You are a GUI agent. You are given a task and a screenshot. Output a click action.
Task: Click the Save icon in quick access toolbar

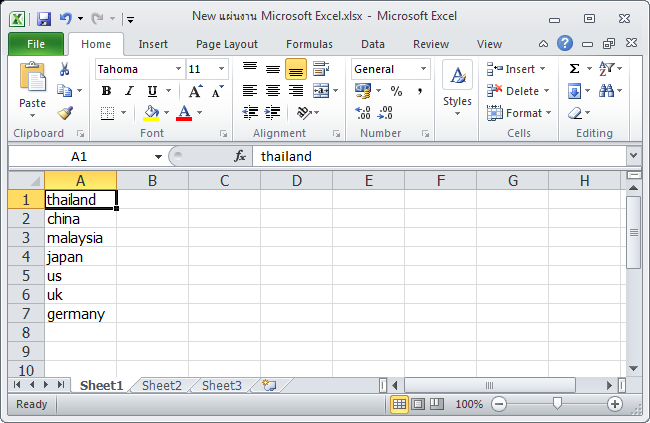point(43,18)
